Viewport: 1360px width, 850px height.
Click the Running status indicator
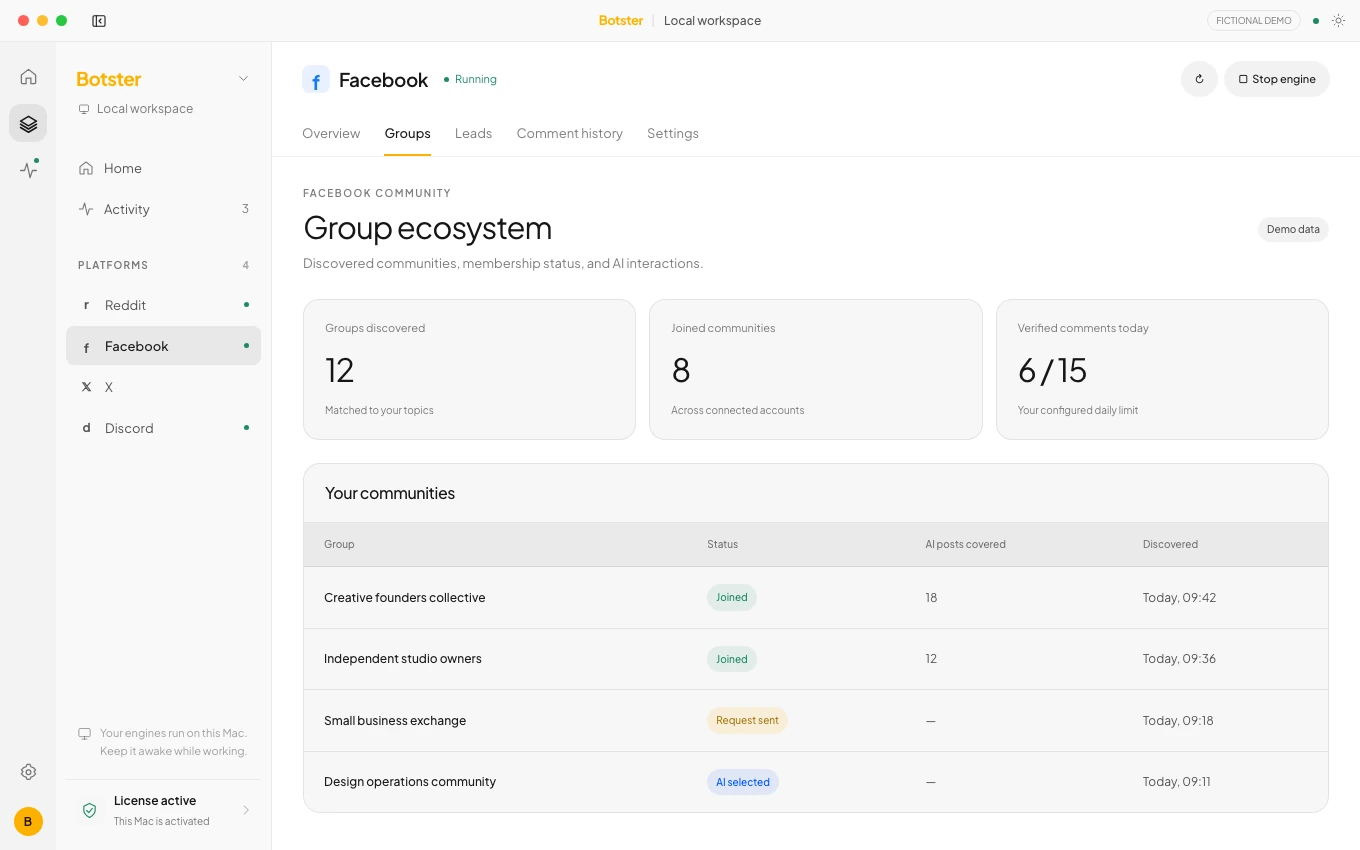470,79
